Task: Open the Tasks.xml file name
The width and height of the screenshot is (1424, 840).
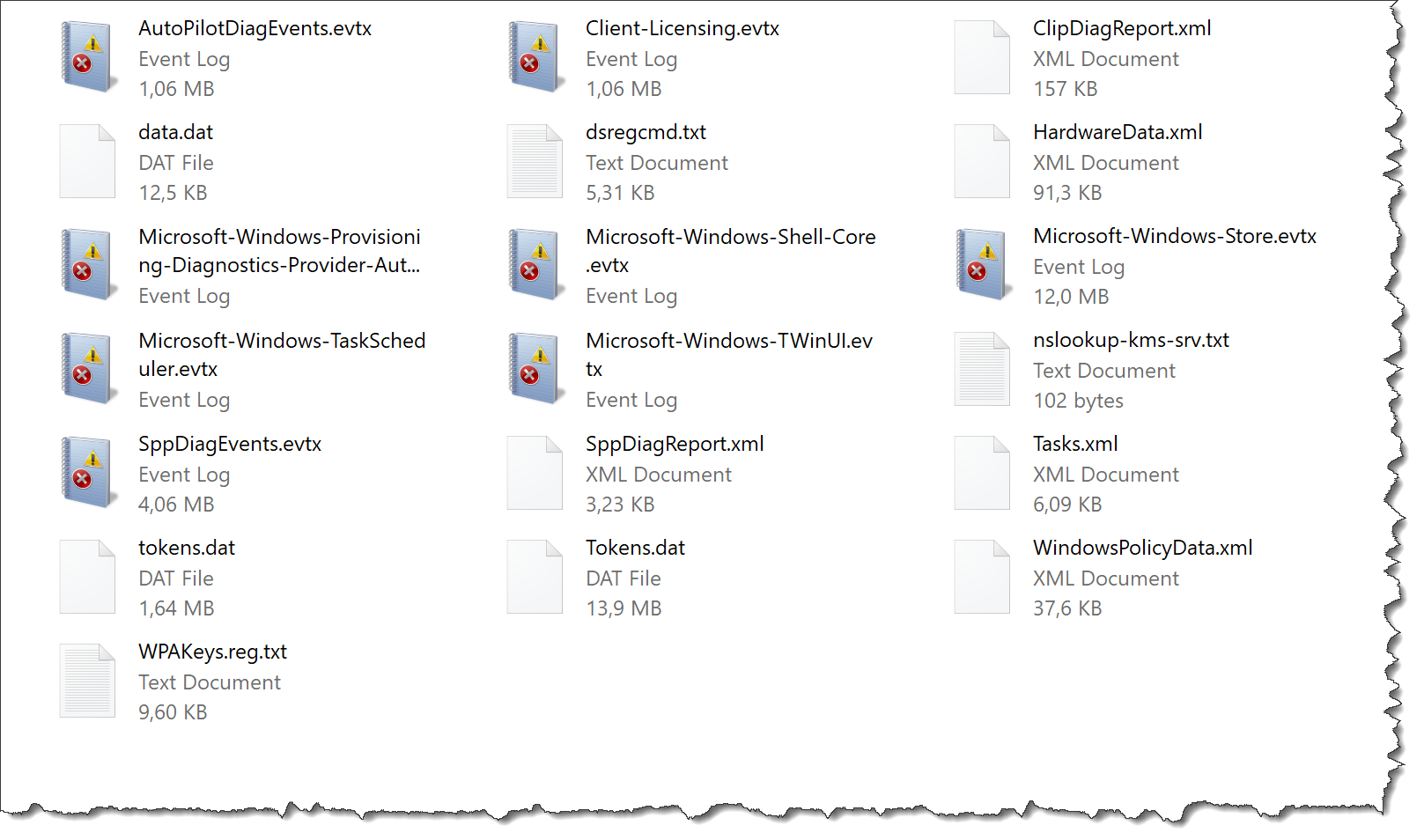Action: [x=1074, y=443]
